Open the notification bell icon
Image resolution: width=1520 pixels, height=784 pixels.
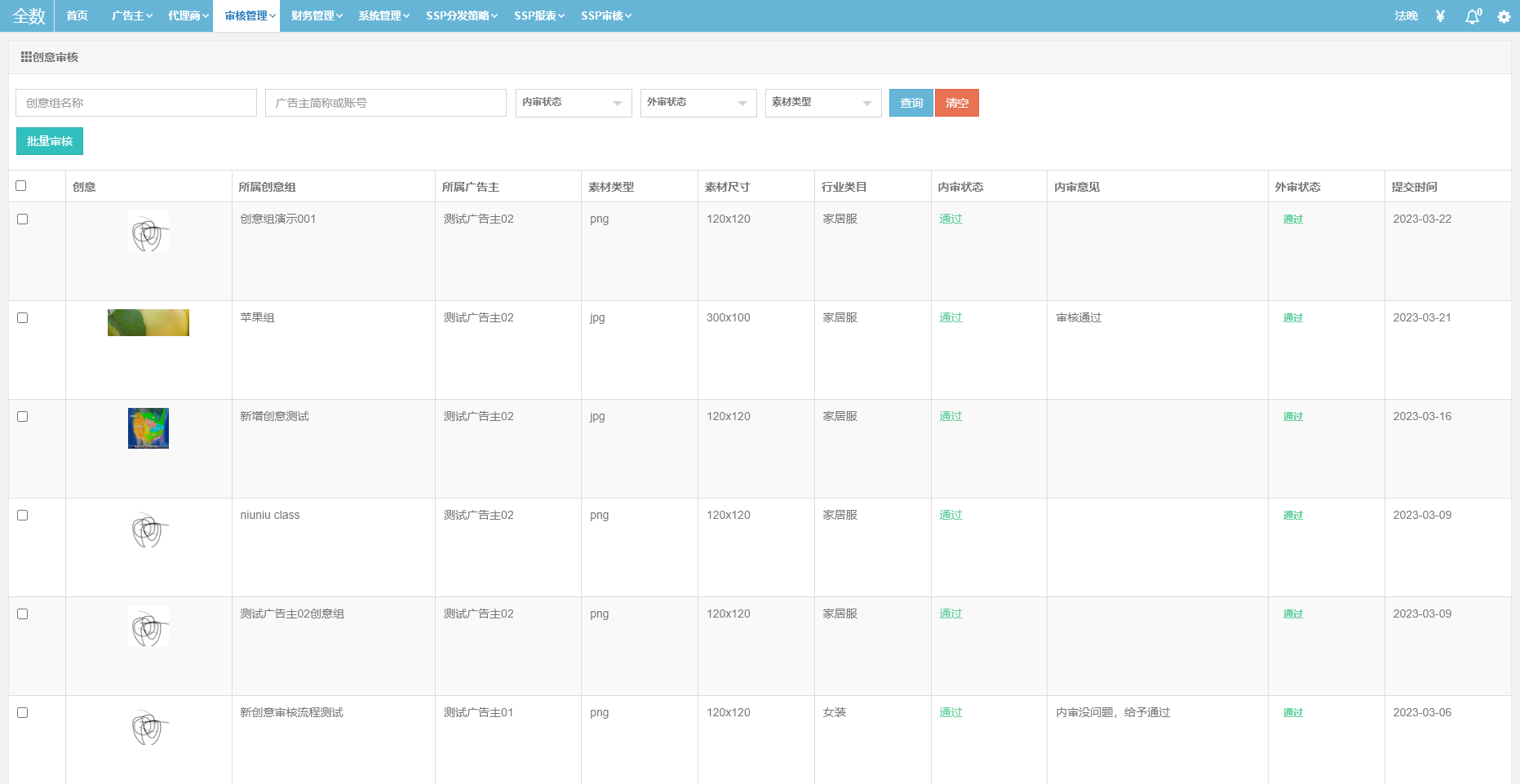[1473, 16]
